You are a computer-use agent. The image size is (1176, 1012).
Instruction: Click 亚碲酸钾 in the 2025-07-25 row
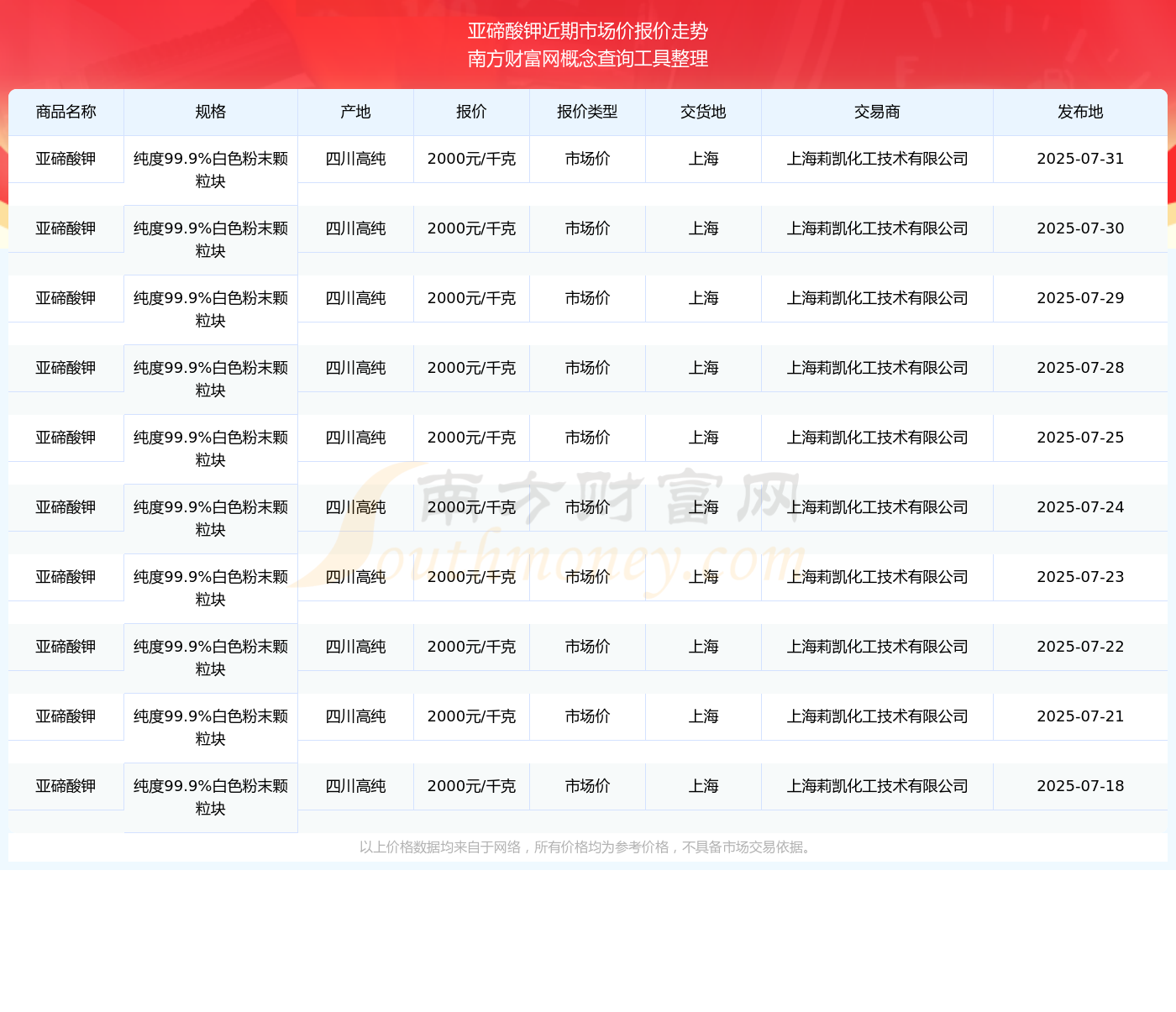coord(66,438)
